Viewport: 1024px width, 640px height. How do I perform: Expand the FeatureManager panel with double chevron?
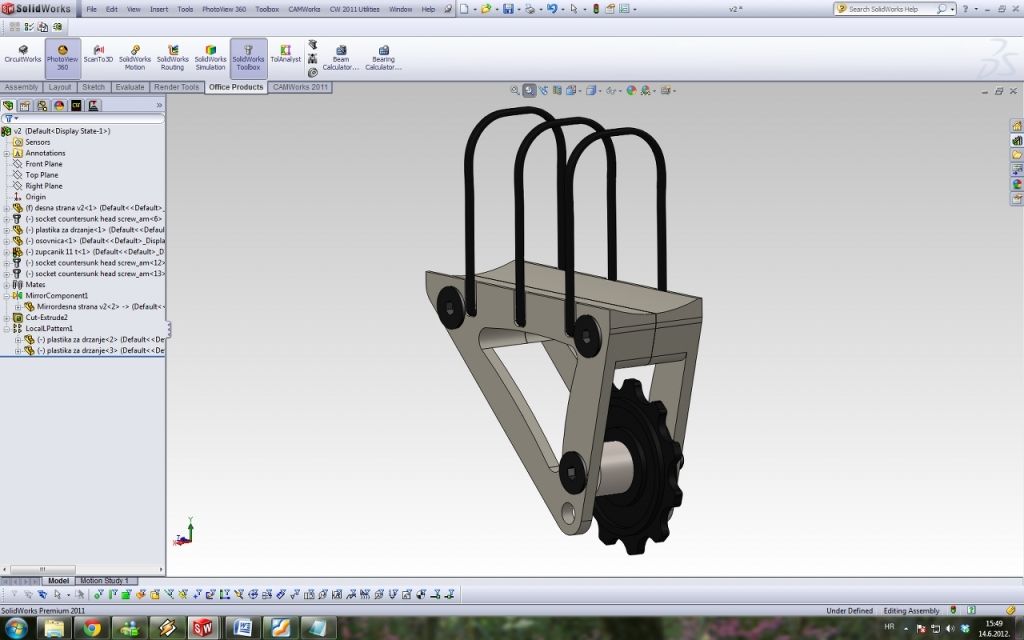159,105
